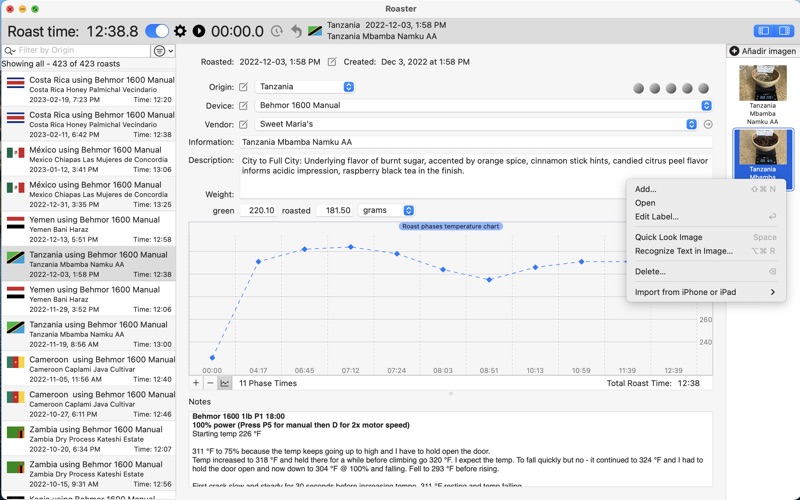This screenshot has height=500, width=800.
Task: Select Yemen roast 2022-11-29
Action: point(88,299)
